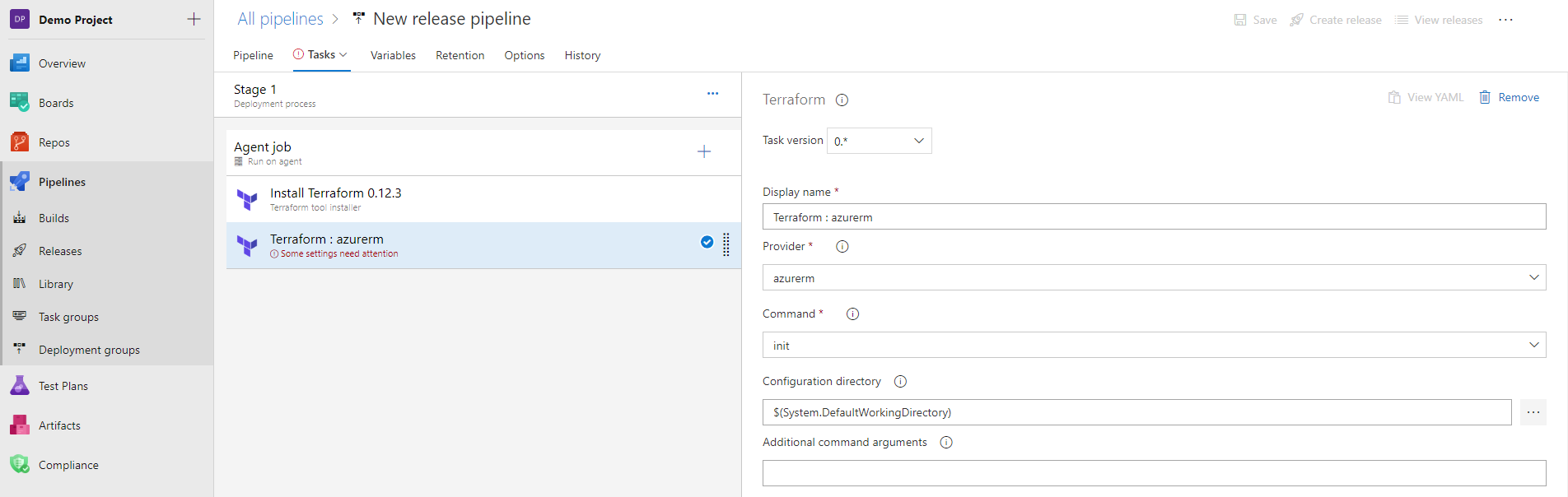The image size is (1568, 497).
Task: Click the View releases button
Action: [1439, 20]
